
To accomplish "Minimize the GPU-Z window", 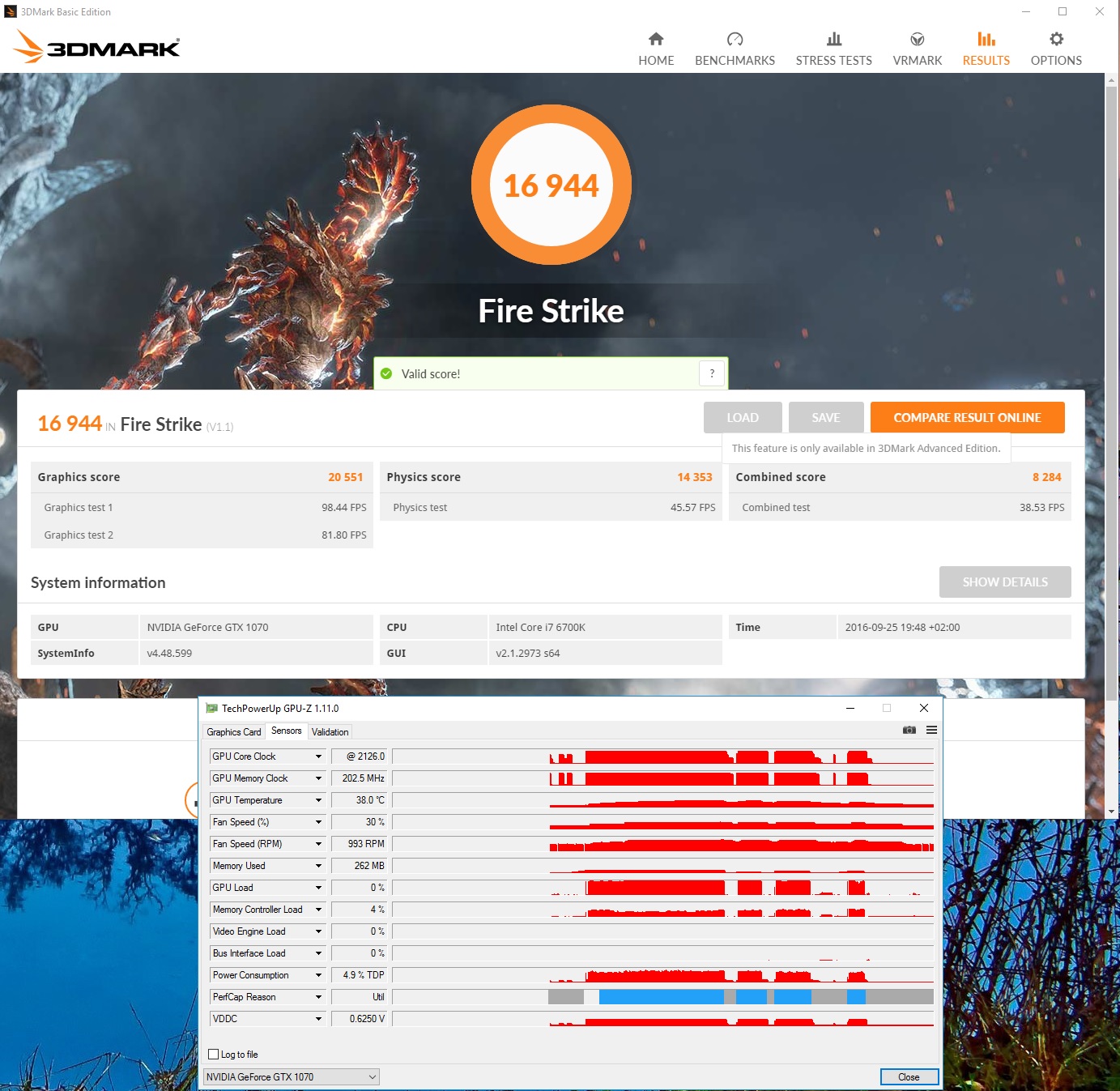I will (850, 708).
